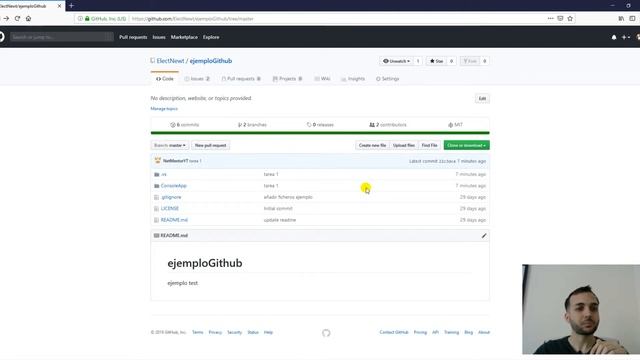The height and width of the screenshot is (360, 640).
Task: Click the green language bar
Action: coord(320,133)
